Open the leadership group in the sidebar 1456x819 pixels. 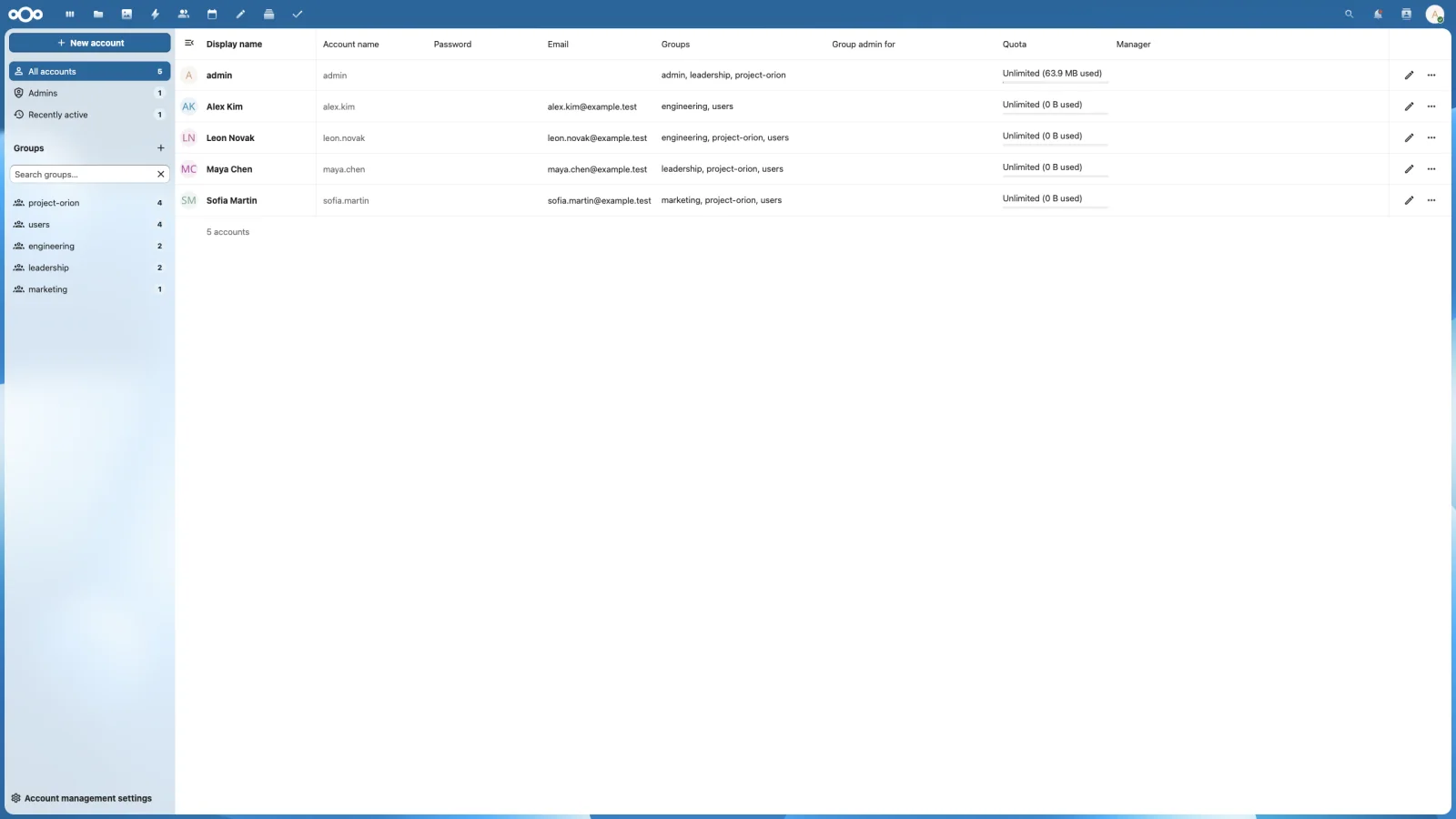coord(89,268)
